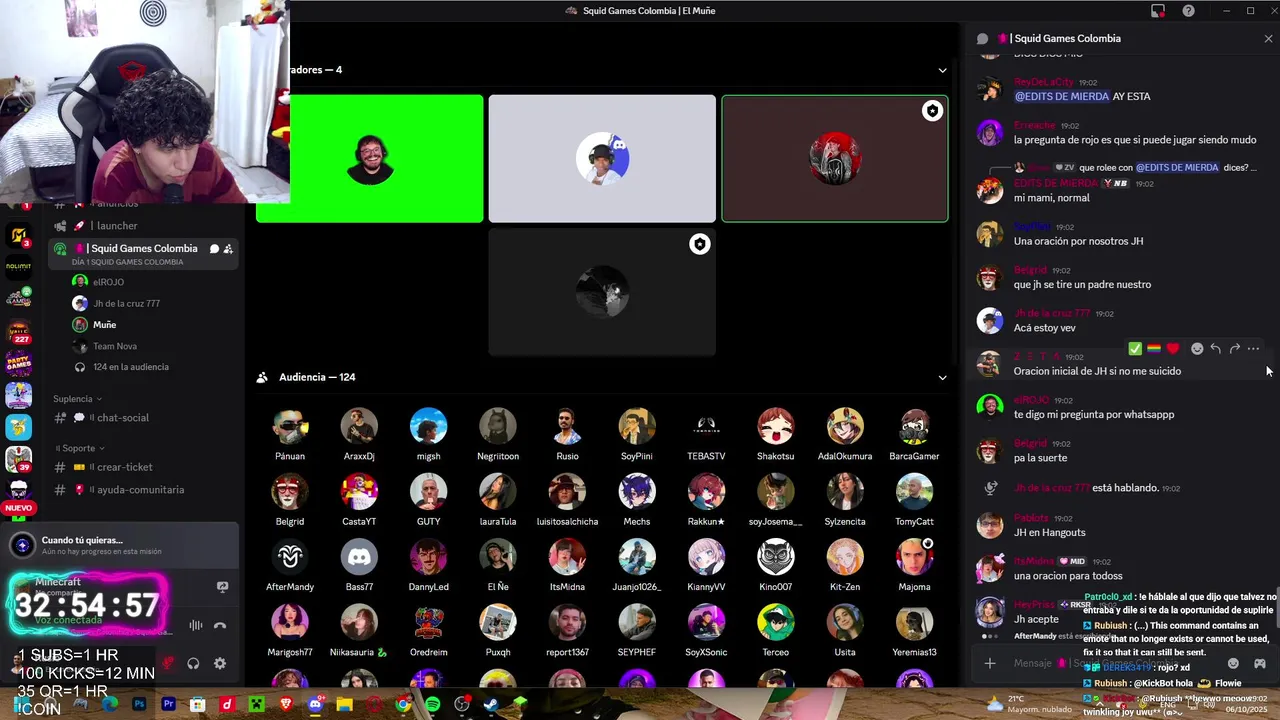Open audience member Pánuan's profile
Image resolution: width=1280 pixels, height=720 pixels.
pos(290,435)
